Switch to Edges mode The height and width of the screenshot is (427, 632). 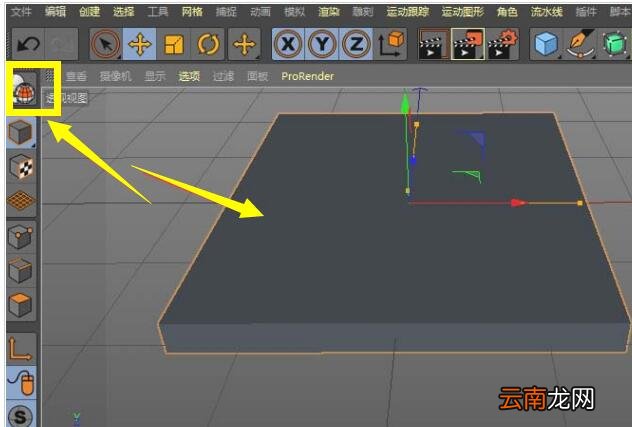[x=20, y=270]
